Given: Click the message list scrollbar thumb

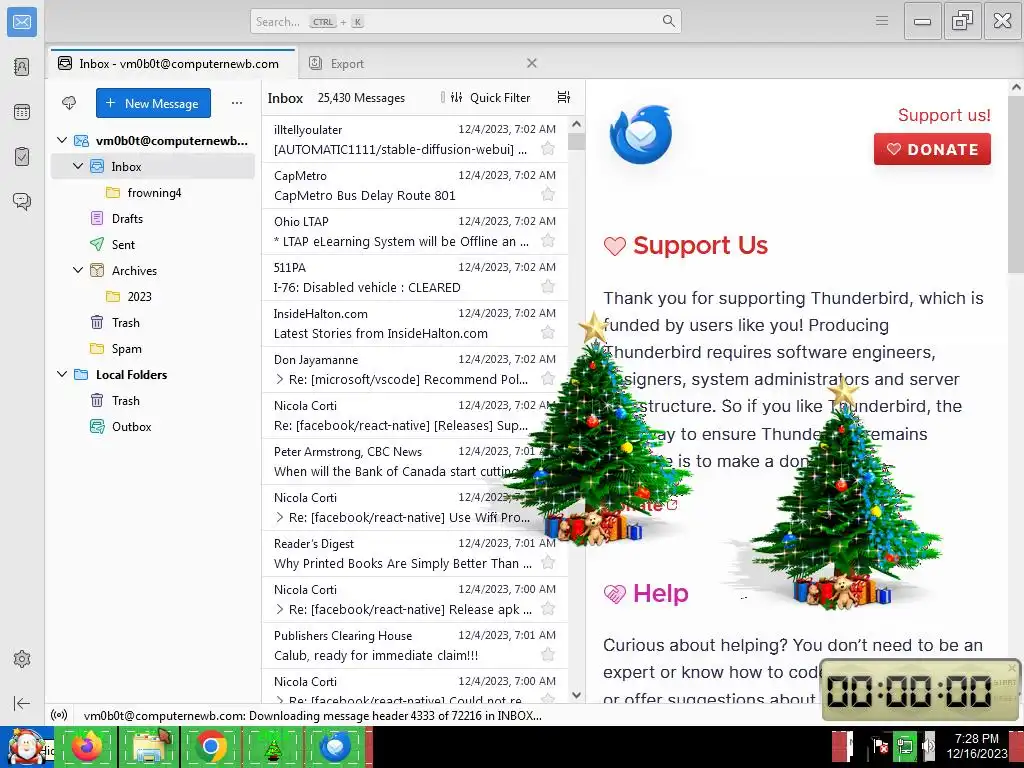Looking at the screenshot, I should pos(576,141).
